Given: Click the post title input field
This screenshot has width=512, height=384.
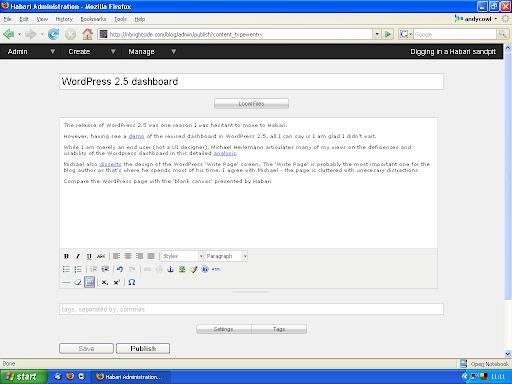Looking at the screenshot, I should point(251,81).
